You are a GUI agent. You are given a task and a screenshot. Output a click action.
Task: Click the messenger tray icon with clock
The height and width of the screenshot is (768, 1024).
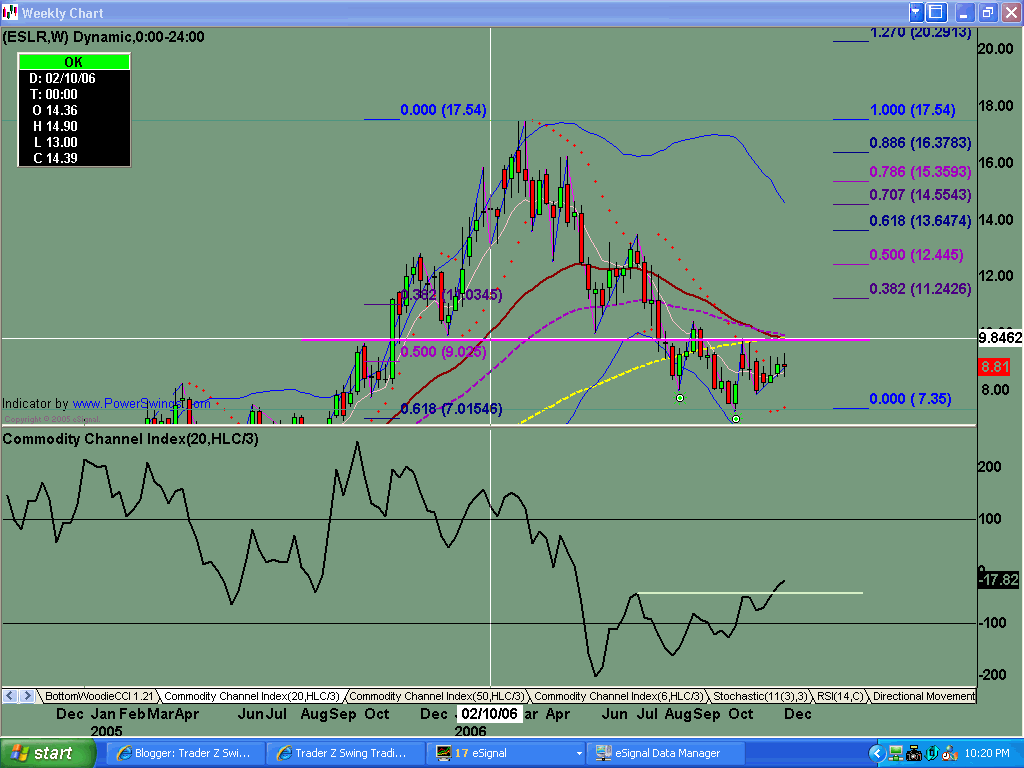950,754
